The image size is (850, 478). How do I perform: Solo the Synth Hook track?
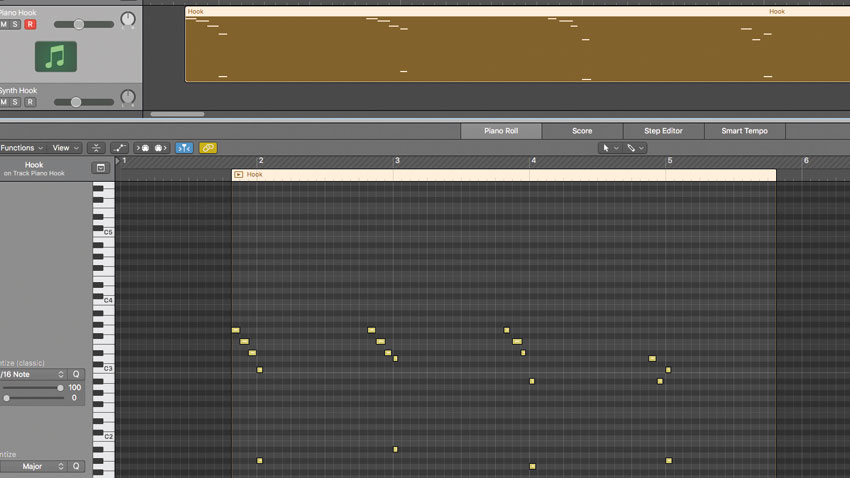(15, 102)
